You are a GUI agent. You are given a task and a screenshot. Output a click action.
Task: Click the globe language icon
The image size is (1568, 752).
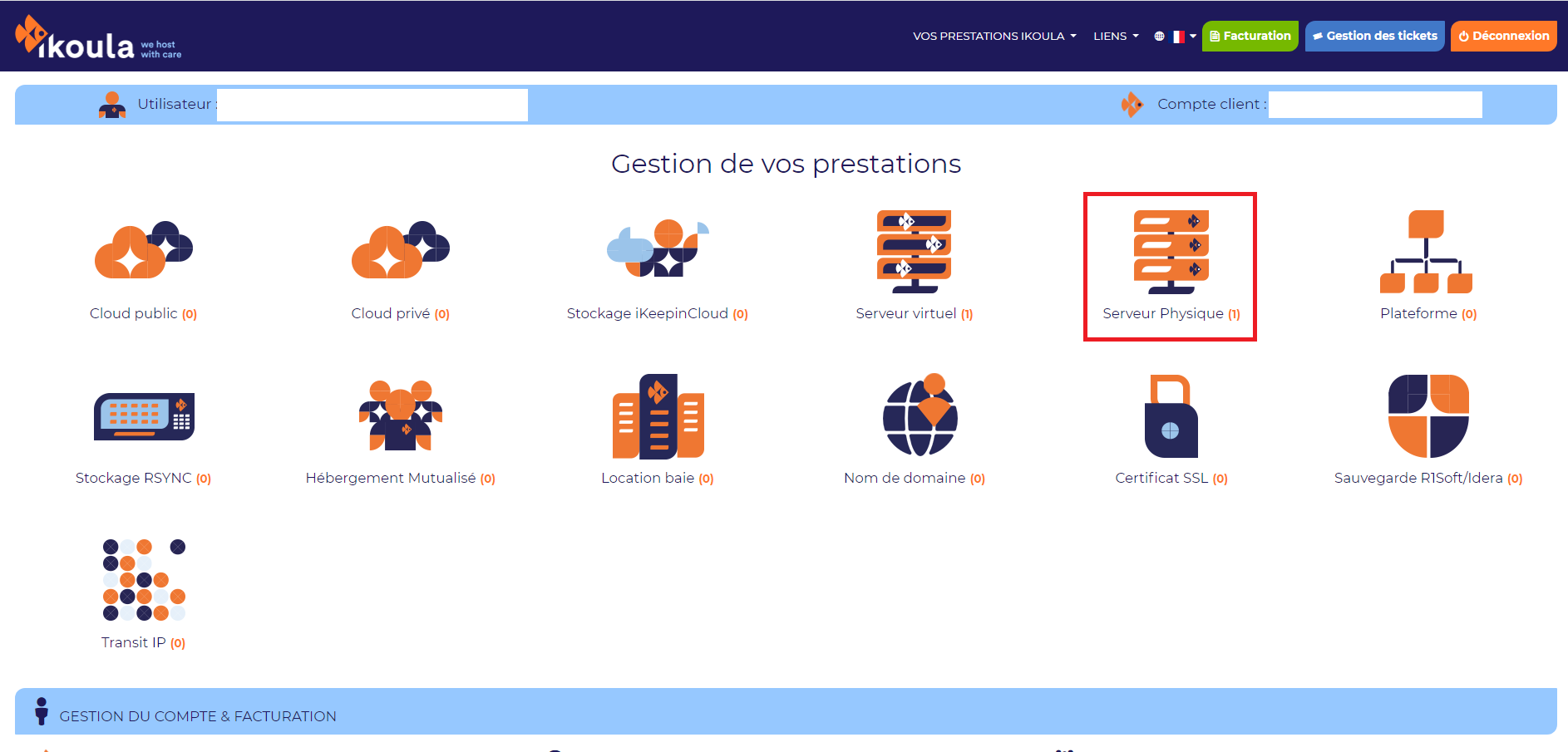pyautogui.click(x=1159, y=37)
